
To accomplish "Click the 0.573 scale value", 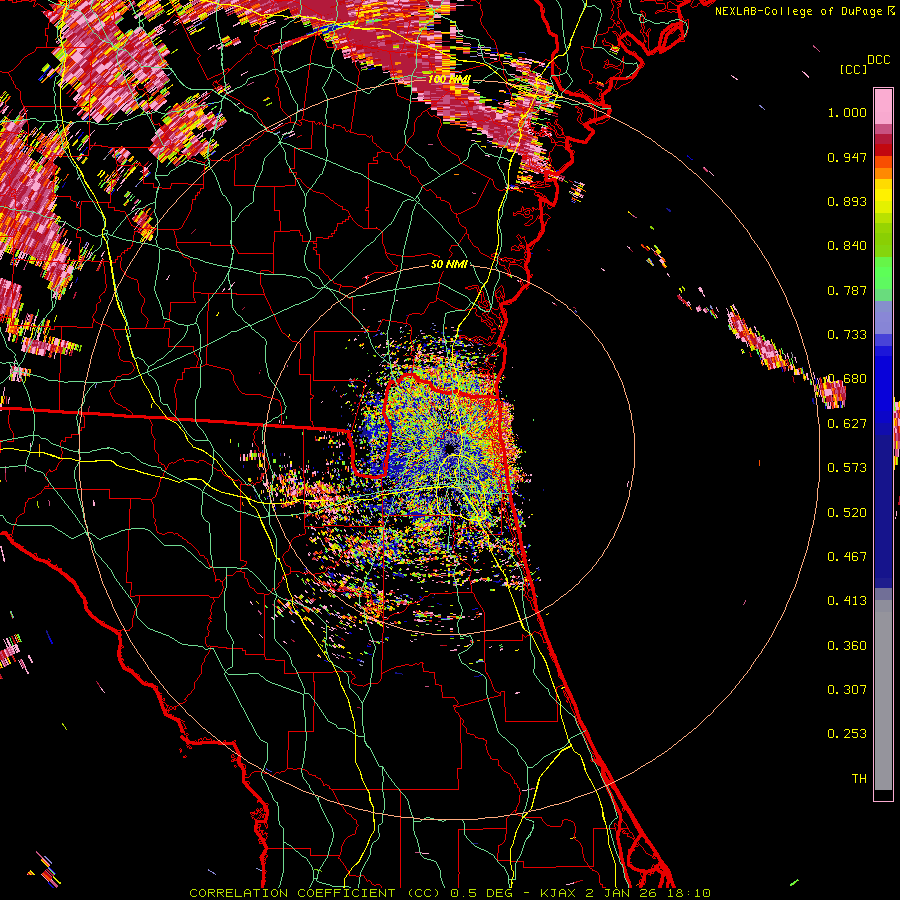I will [847, 468].
